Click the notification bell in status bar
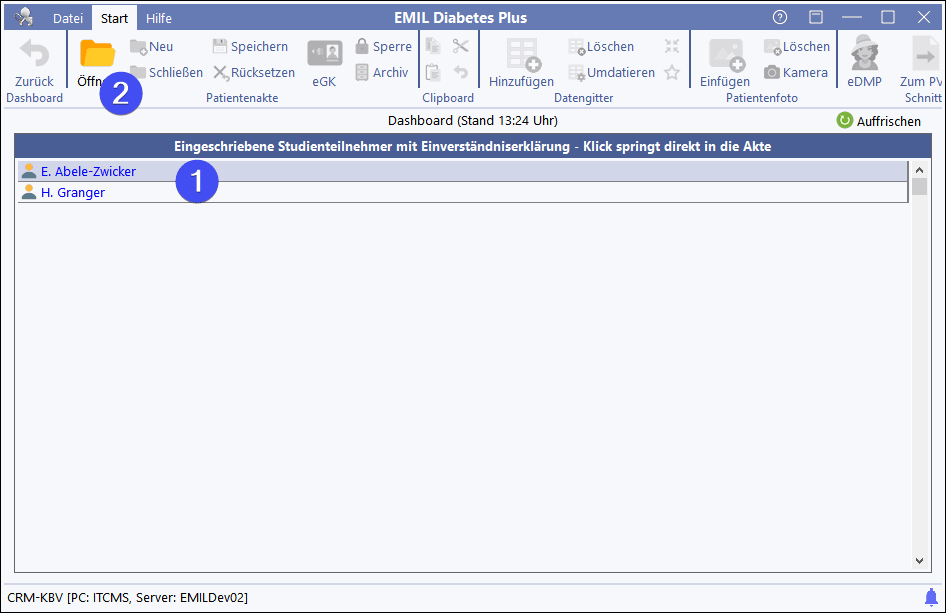The image size is (946, 613). [931, 597]
